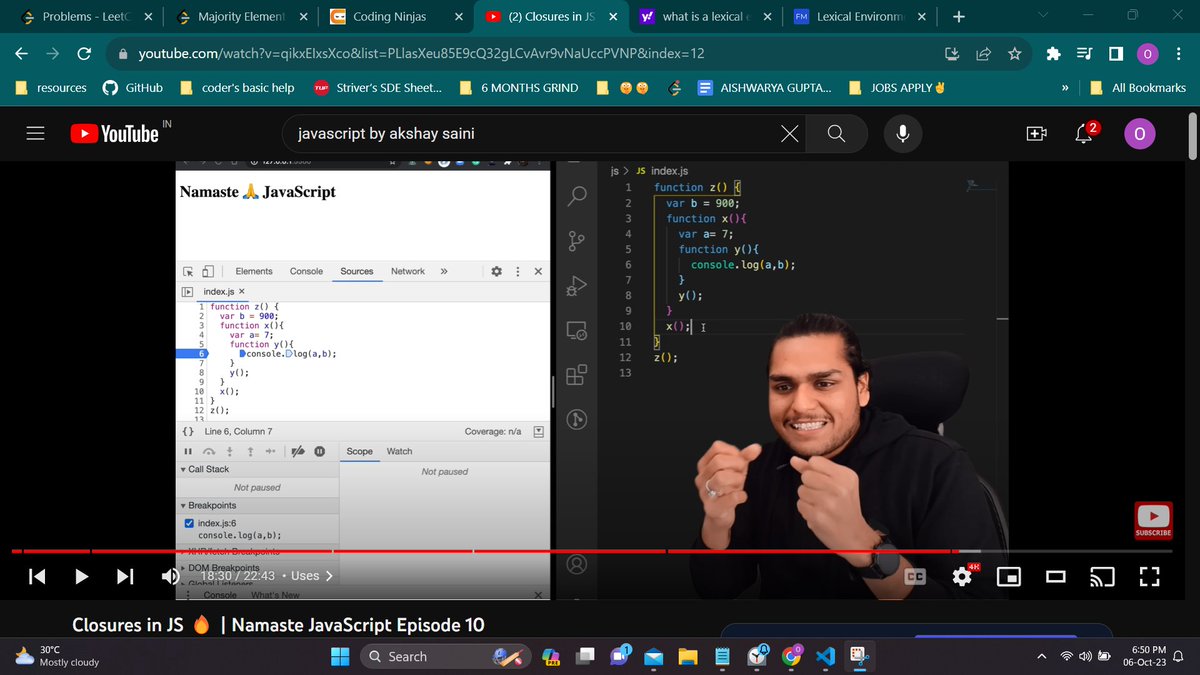
Task: Open the player settings gear
Action: 962,576
